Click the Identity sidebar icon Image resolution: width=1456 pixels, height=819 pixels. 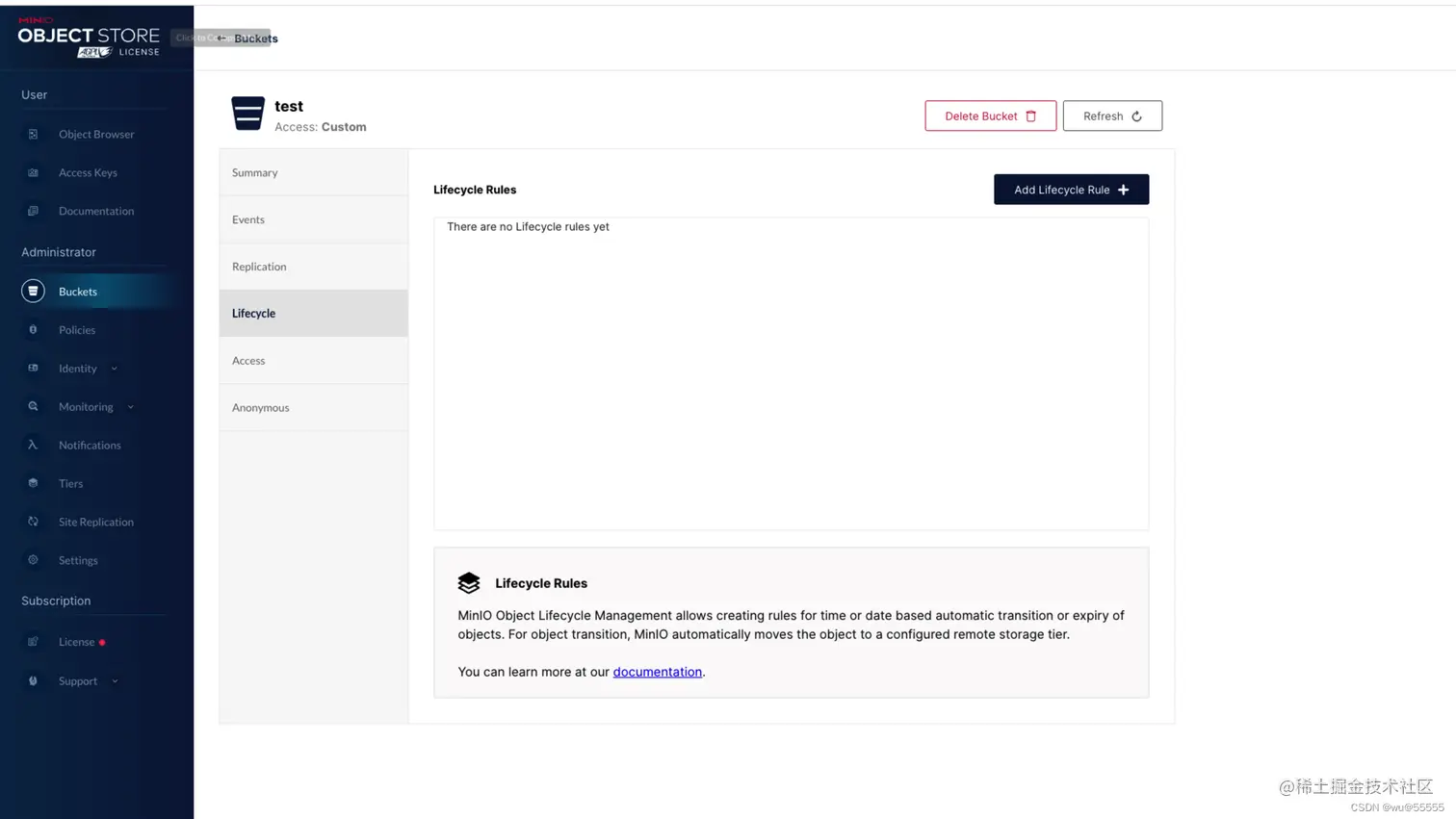pyautogui.click(x=33, y=368)
